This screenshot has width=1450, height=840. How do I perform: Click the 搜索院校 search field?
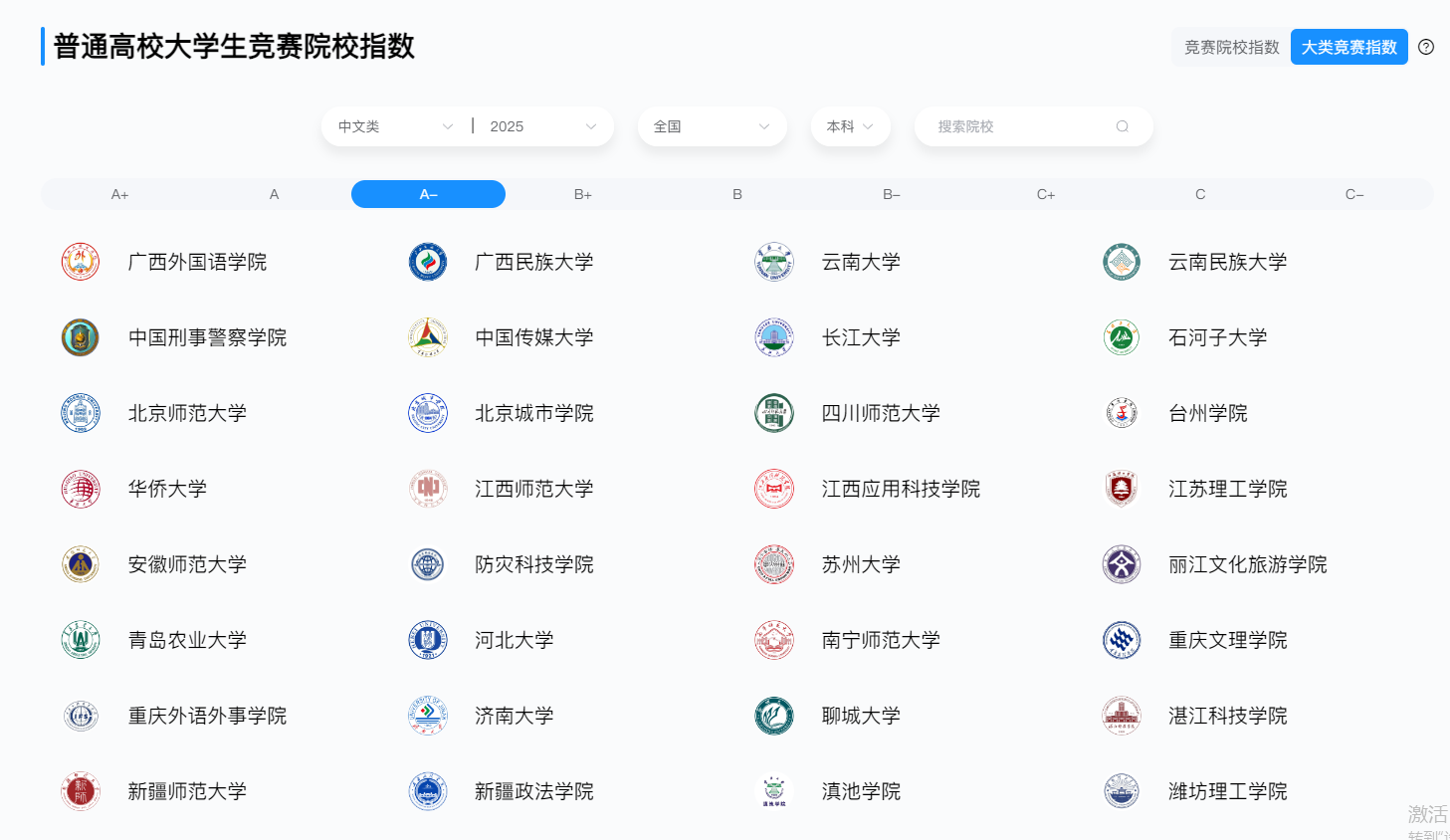click(1033, 126)
